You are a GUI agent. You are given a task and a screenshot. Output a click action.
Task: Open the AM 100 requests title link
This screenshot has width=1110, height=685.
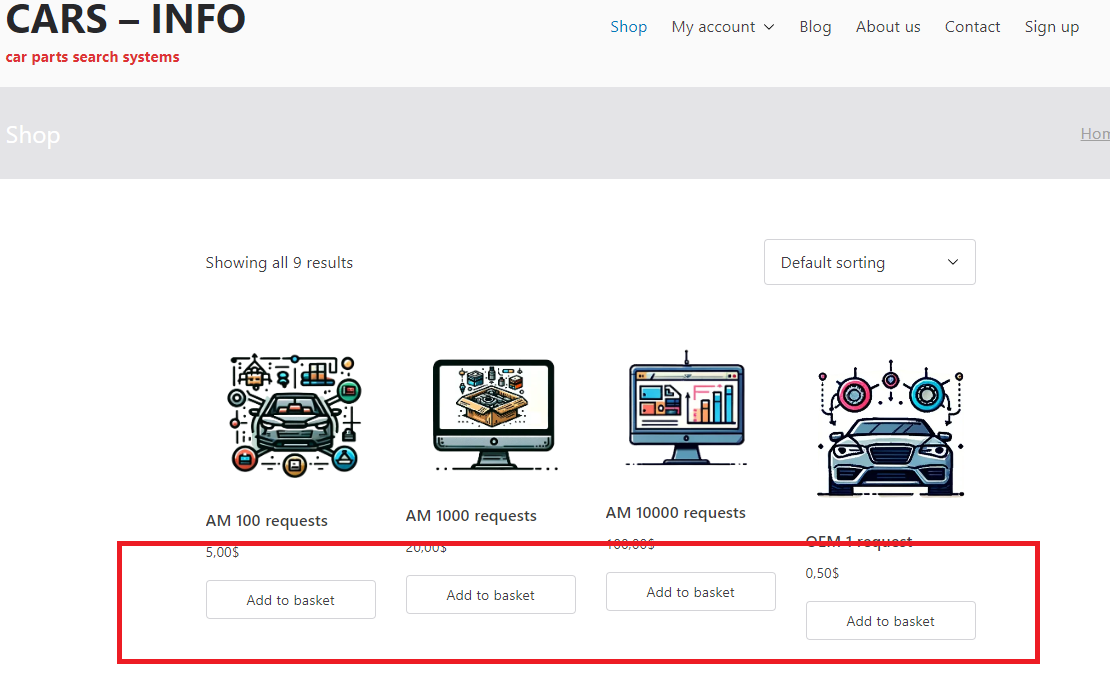point(266,521)
